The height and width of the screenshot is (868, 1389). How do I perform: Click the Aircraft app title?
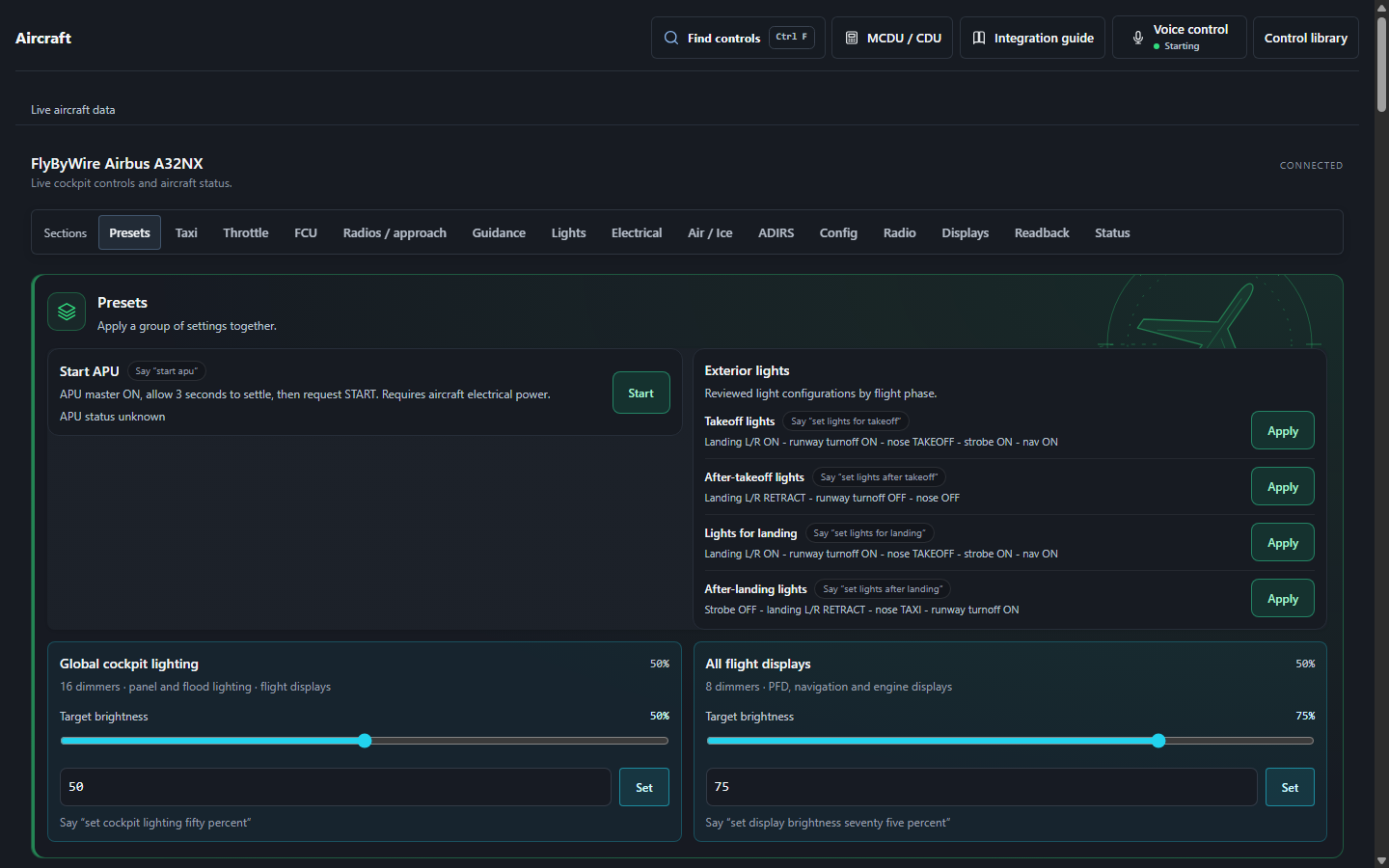coord(43,38)
